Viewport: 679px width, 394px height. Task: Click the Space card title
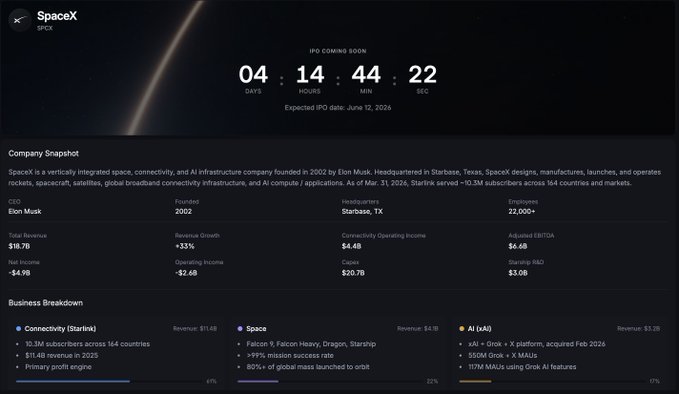coord(256,329)
